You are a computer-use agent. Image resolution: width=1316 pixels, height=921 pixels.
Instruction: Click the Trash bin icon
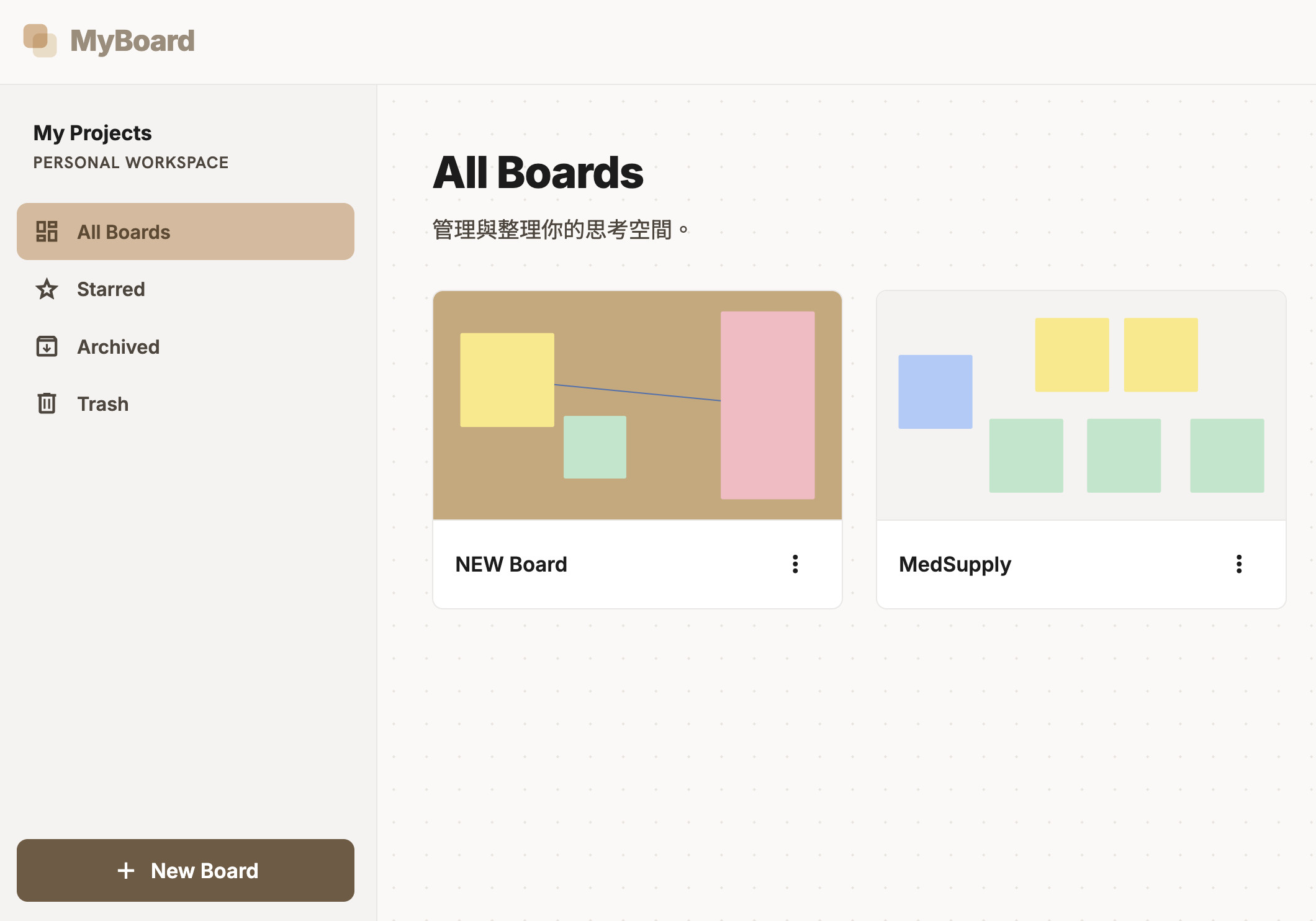point(47,403)
